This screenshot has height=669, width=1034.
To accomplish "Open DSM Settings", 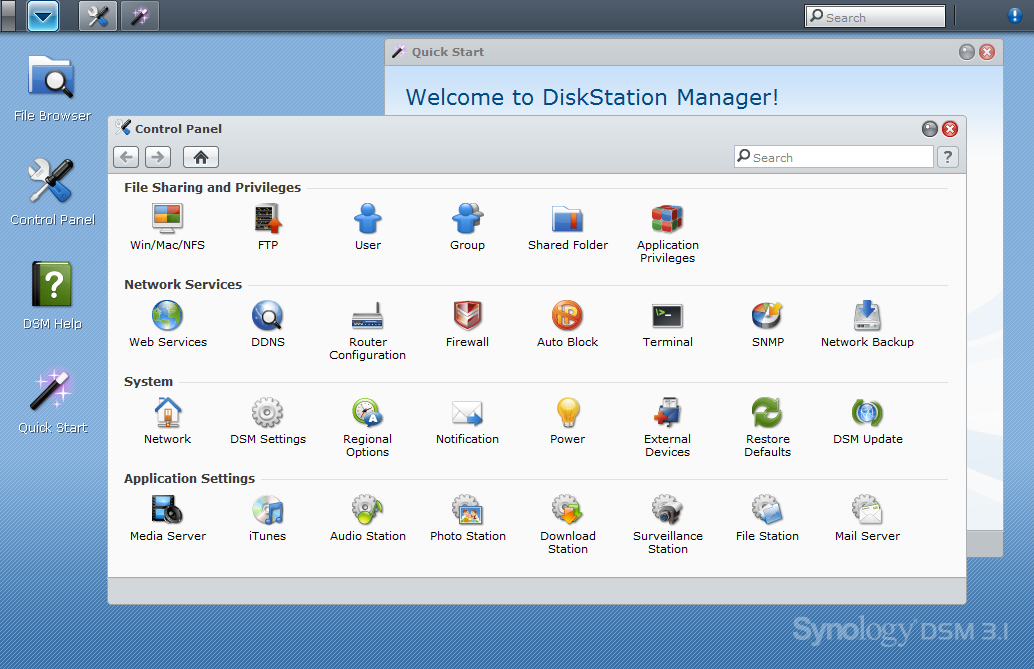I will point(268,421).
